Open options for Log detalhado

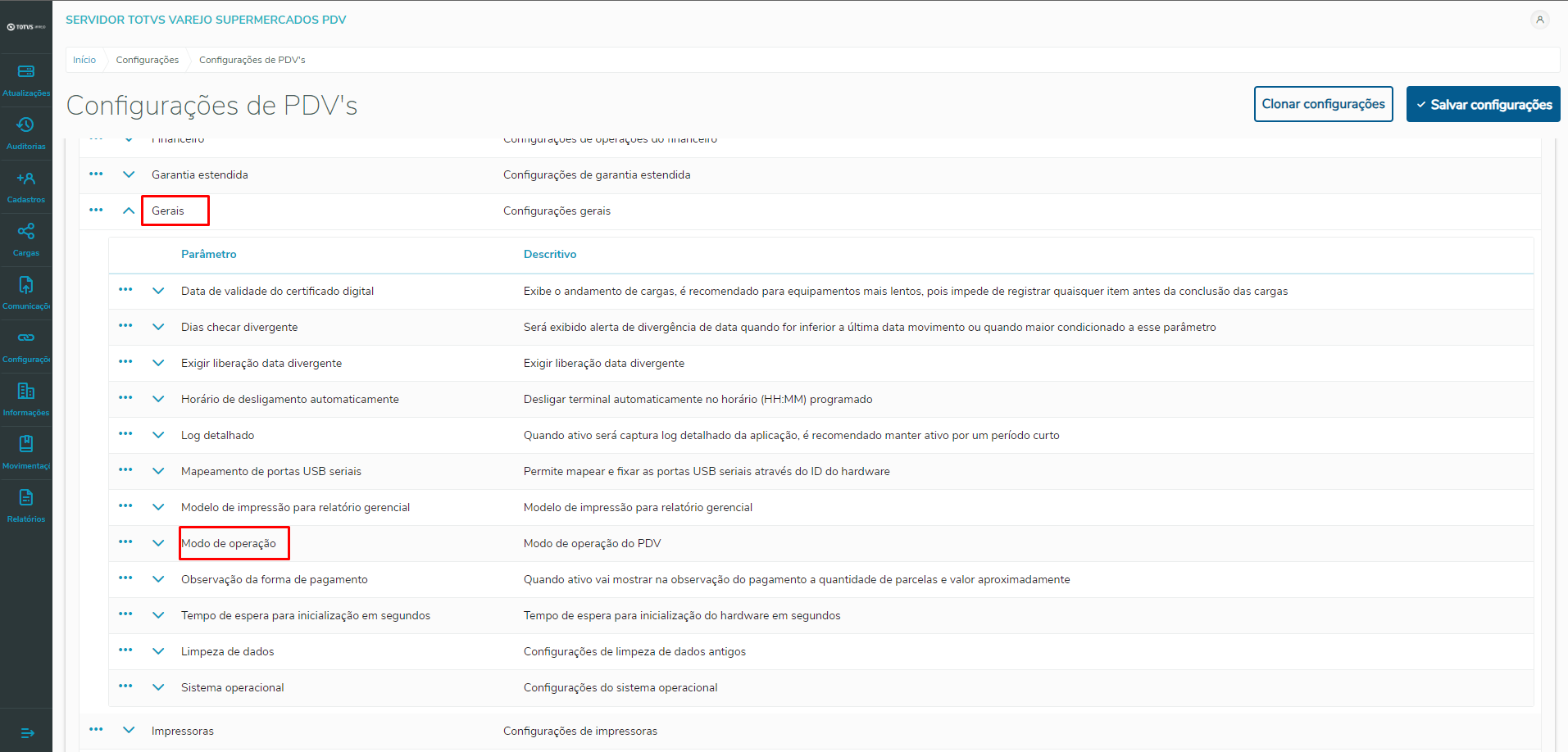coord(125,434)
